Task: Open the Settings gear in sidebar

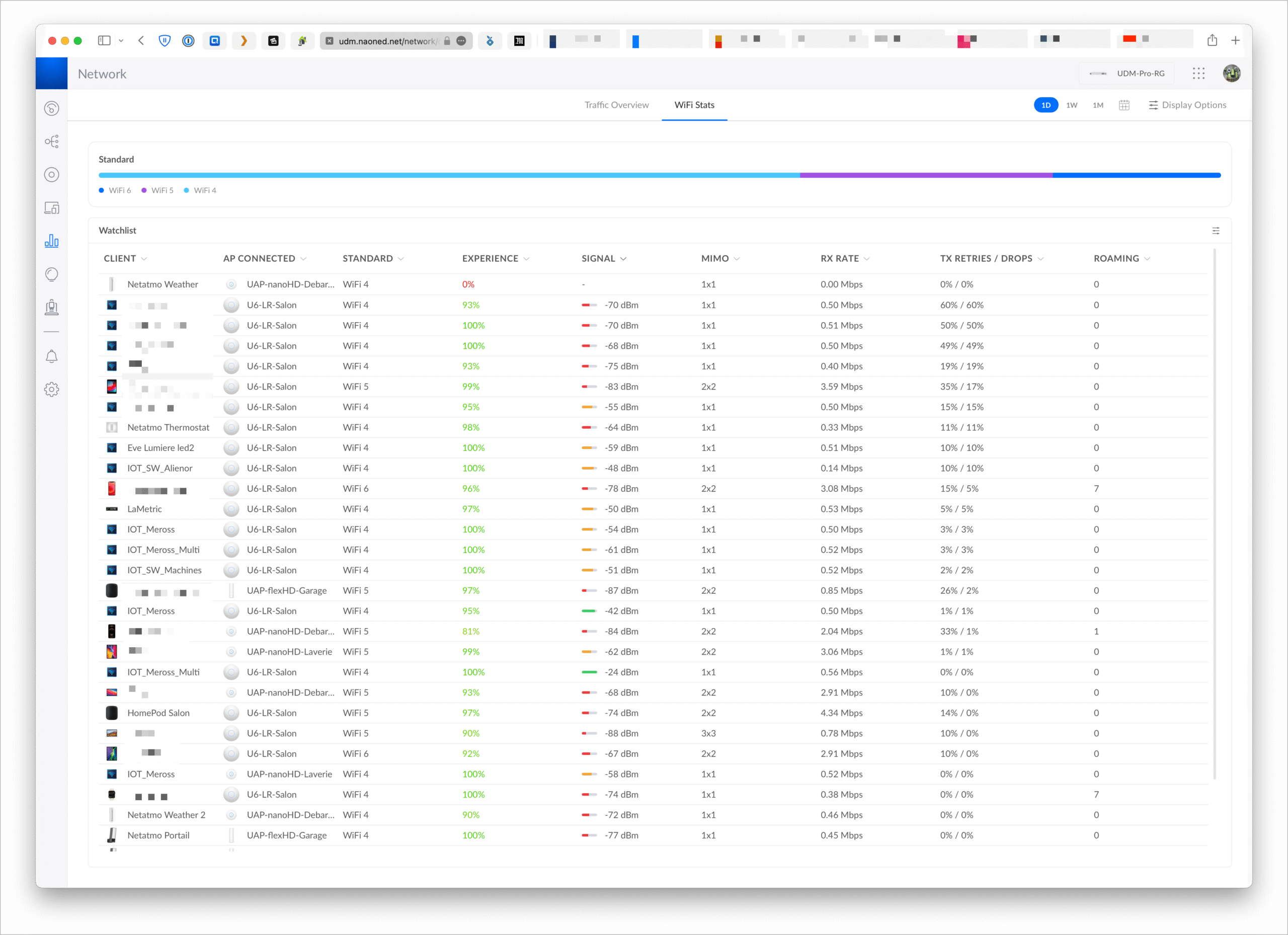Action: point(52,389)
